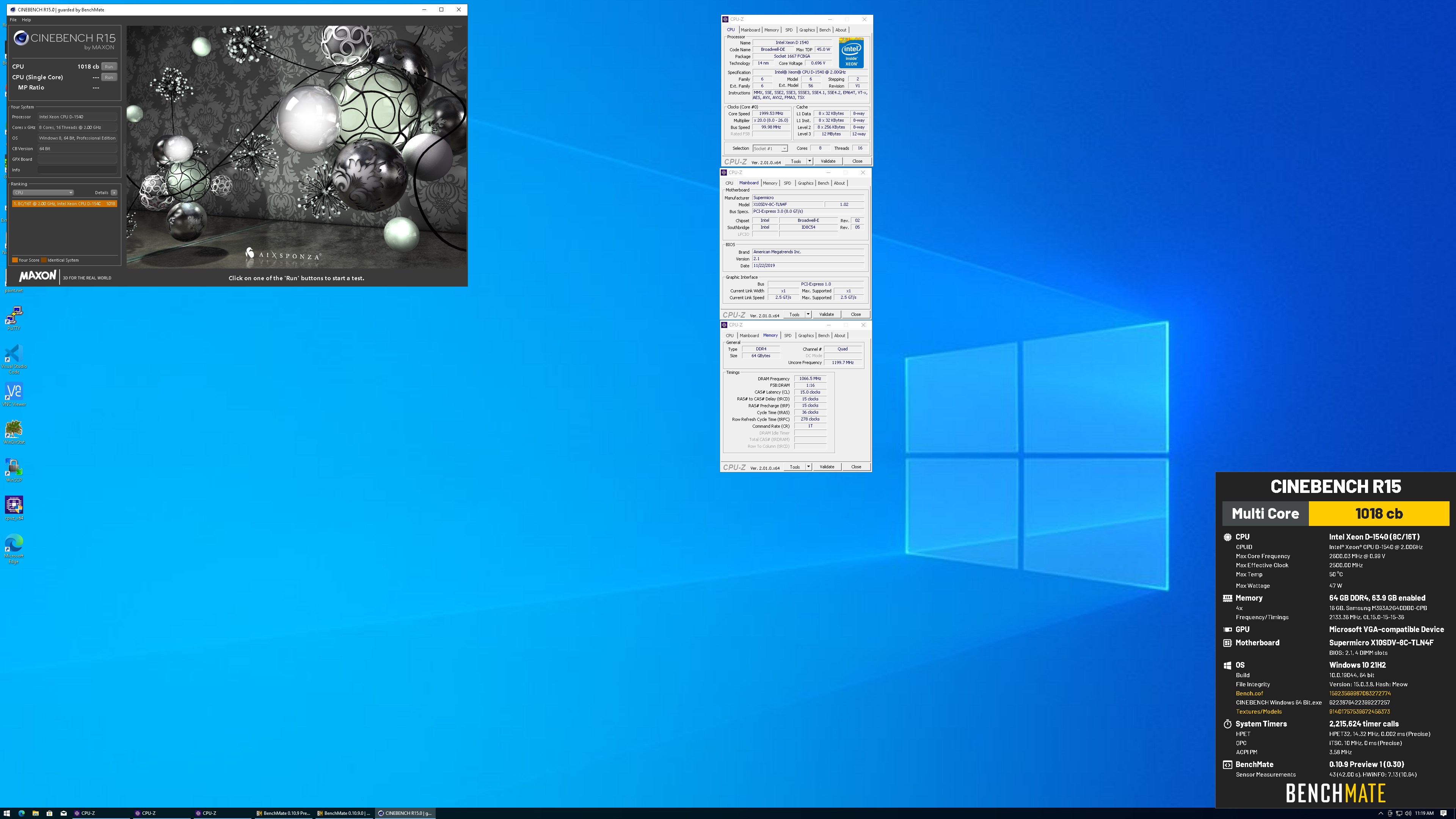Open the network status tray icon

point(1398,813)
